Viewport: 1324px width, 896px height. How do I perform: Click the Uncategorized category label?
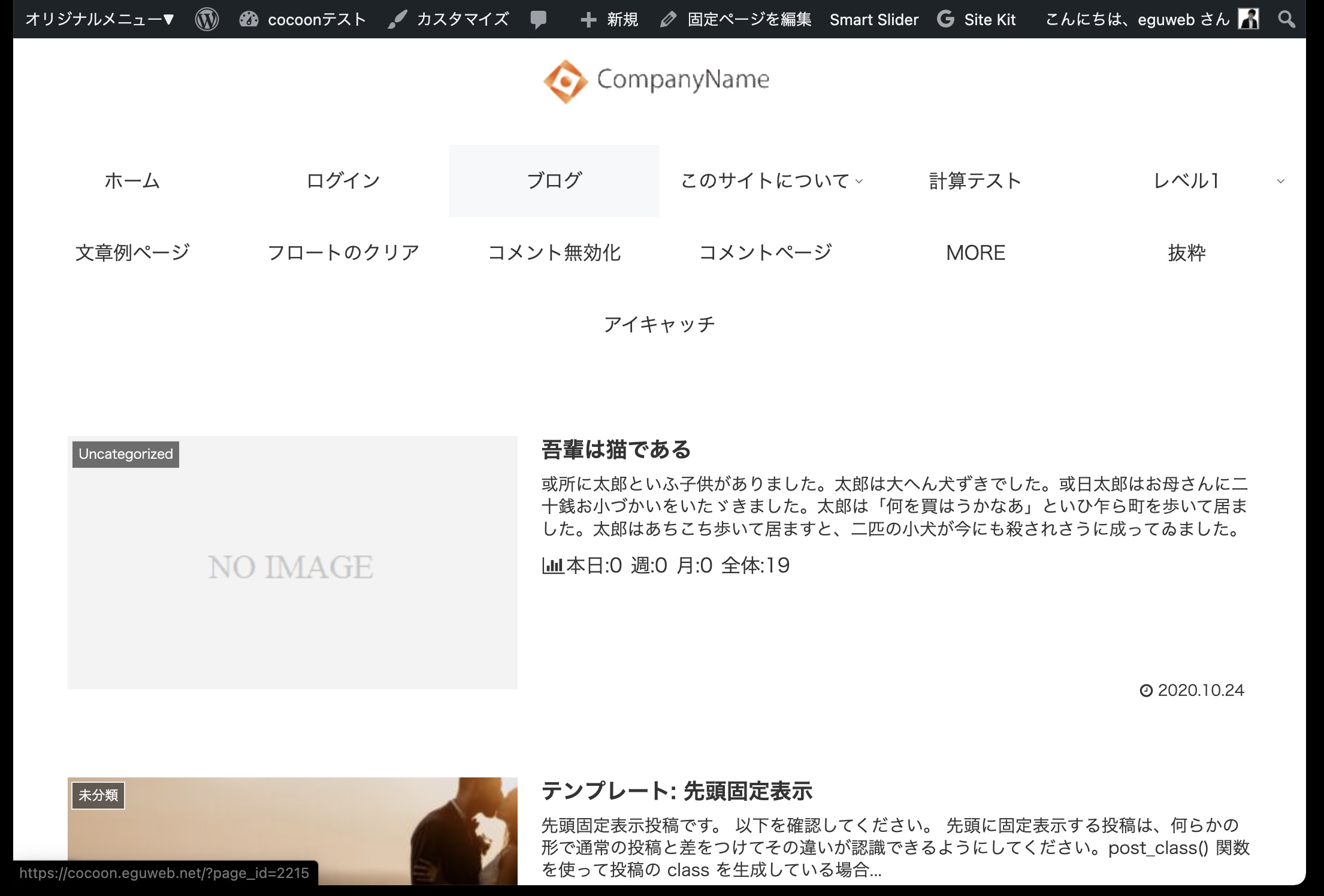click(126, 454)
